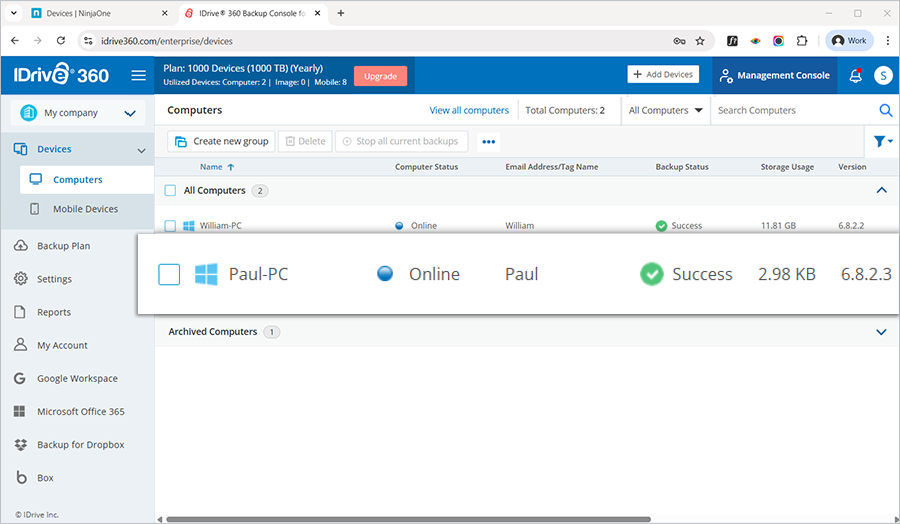Click the William-PC computer name
This screenshot has width=900, height=524.
point(220,226)
